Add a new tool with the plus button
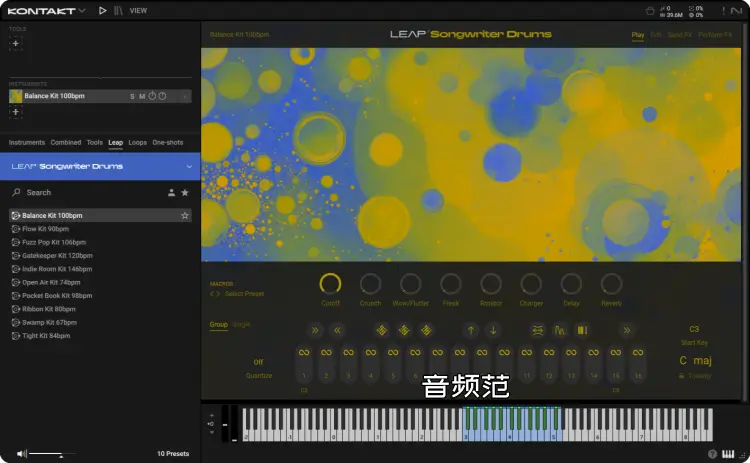 [16, 44]
